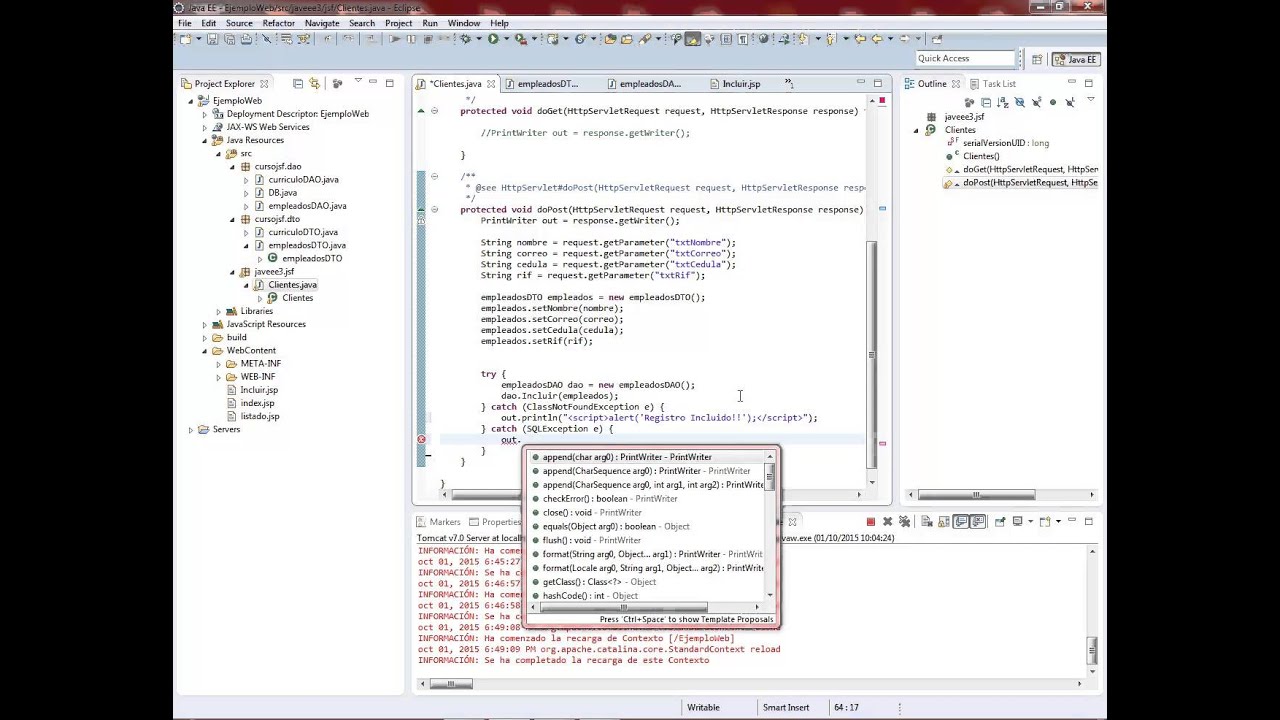Open the Refactor menu
The image size is (1280, 720).
[278, 23]
